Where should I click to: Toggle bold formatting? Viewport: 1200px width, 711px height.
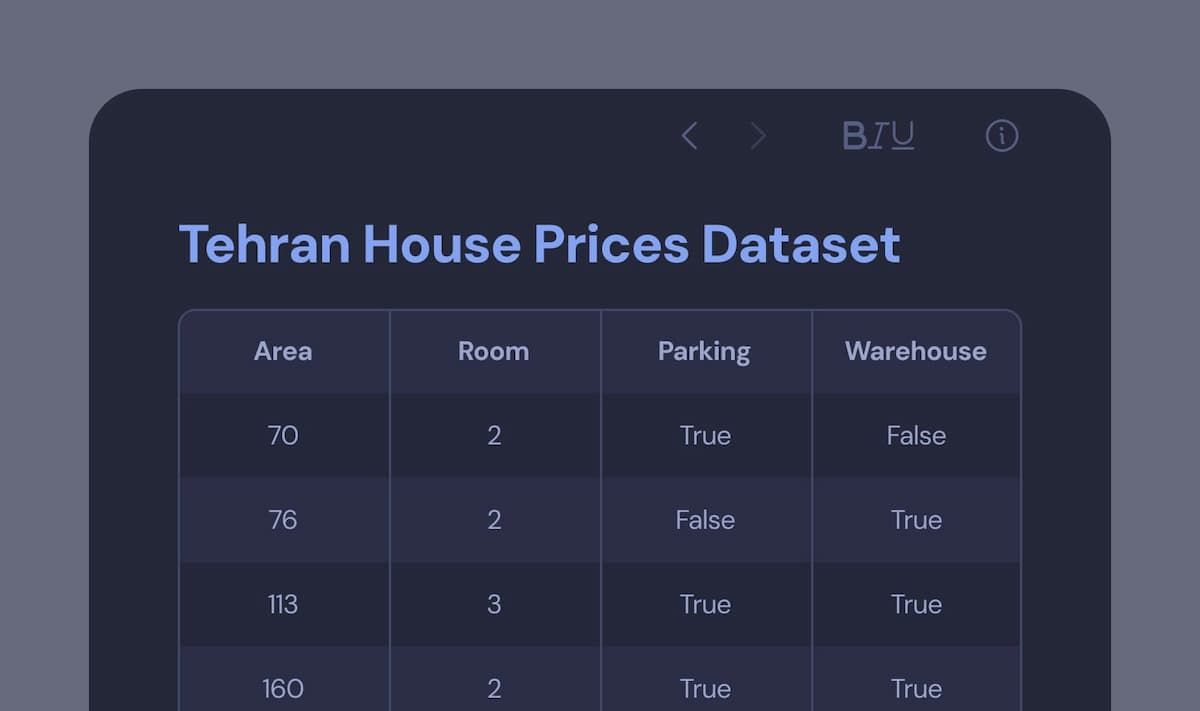coord(854,136)
